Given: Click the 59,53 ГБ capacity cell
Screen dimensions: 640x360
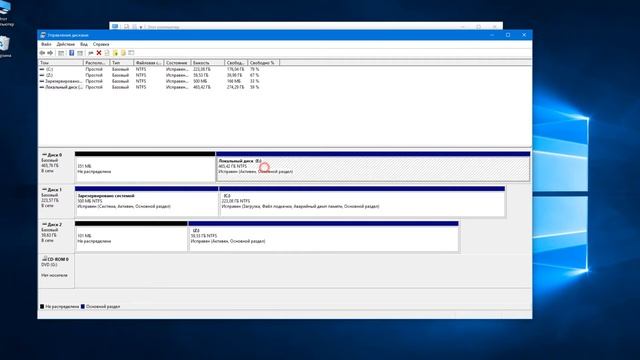Looking at the screenshot, I should coord(200,76).
